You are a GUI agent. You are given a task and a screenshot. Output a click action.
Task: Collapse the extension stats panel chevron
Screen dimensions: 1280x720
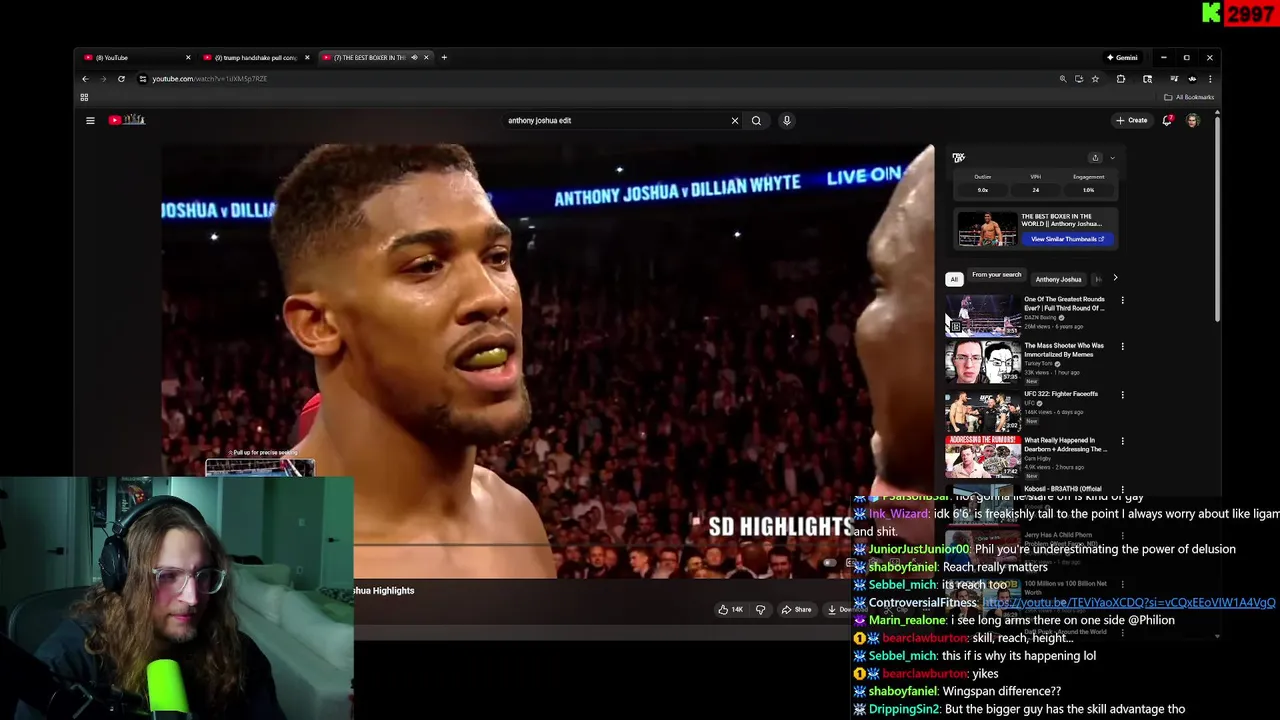1112,157
